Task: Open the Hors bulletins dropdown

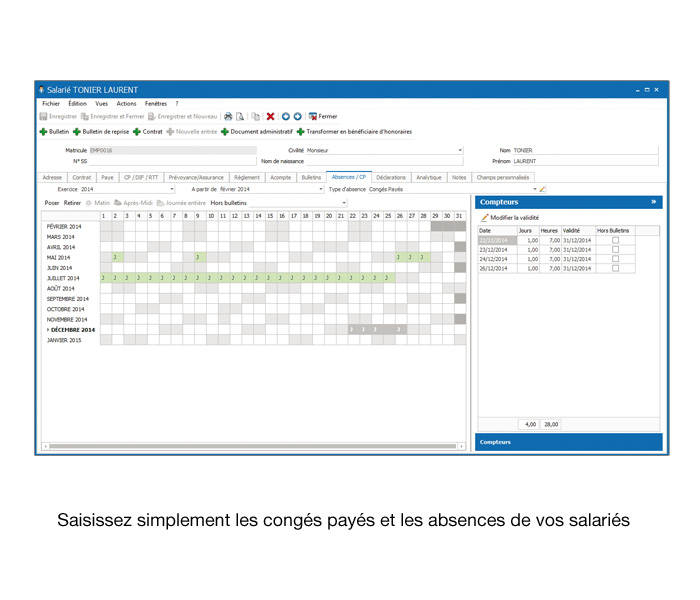Action: pyautogui.click(x=344, y=203)
